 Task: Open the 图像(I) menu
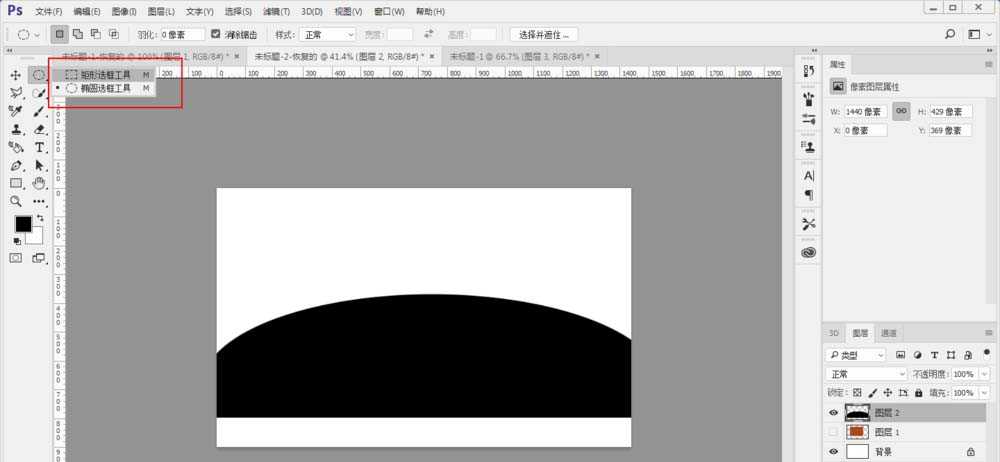pos(124,11)
